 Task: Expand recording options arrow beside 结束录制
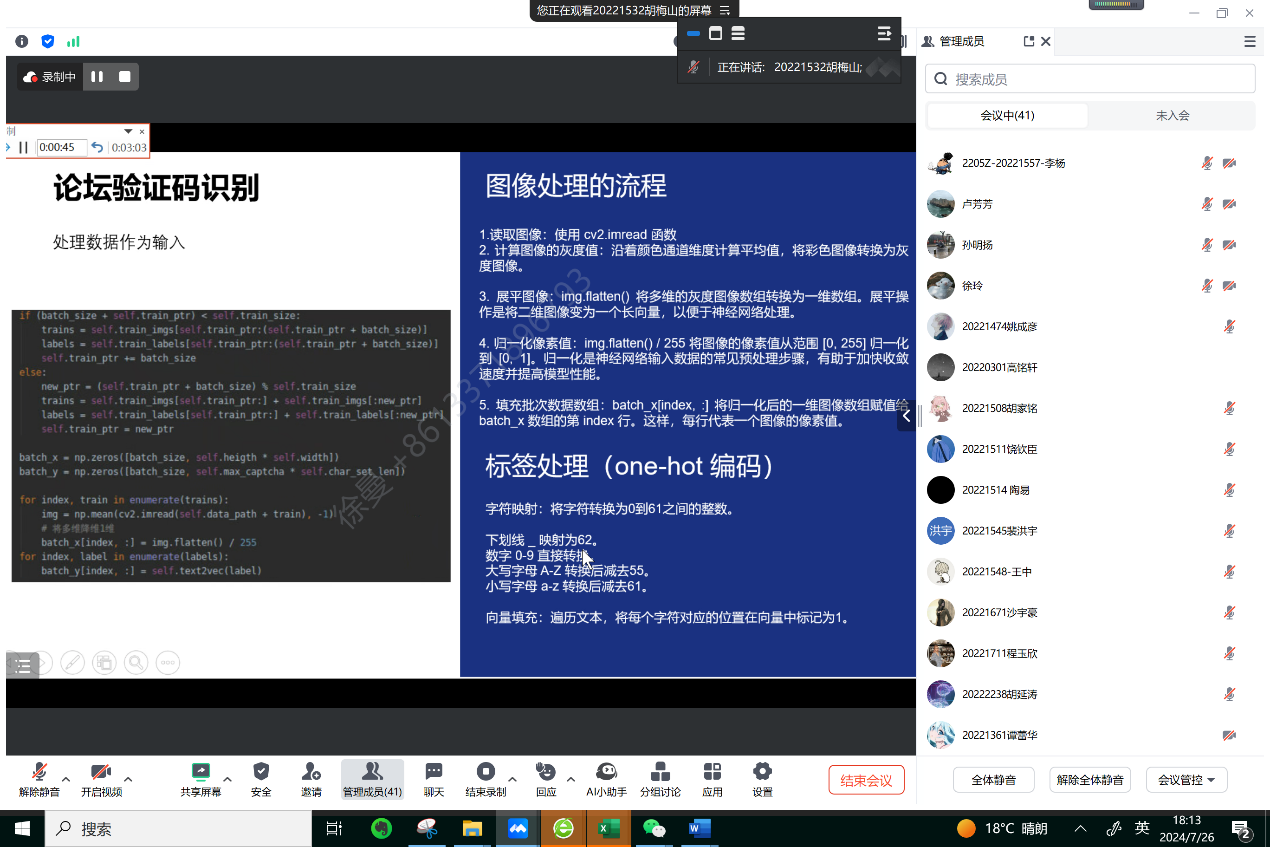[x=512, y=779]
